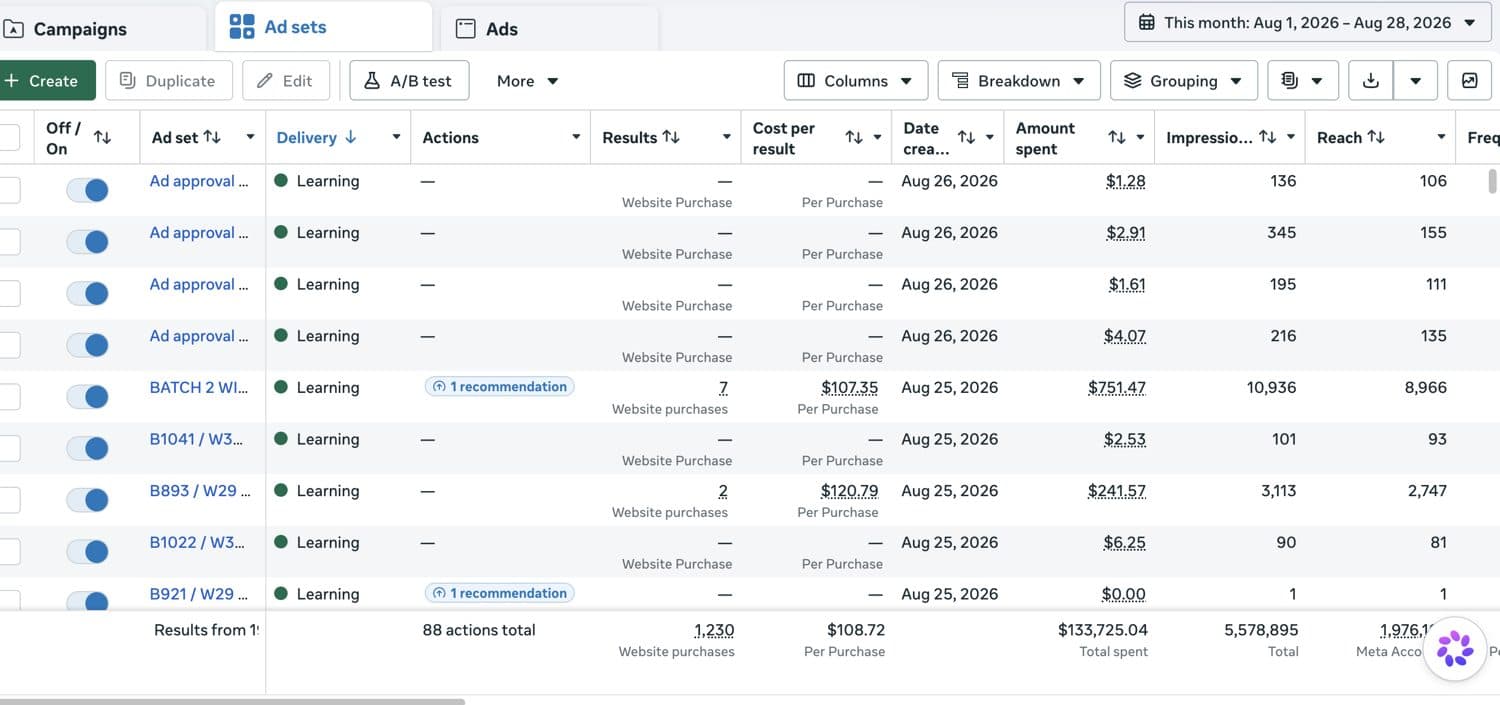Click the charts view icon
The height and width of the screenshot is (705, 1500).
tap(1469, 81)
